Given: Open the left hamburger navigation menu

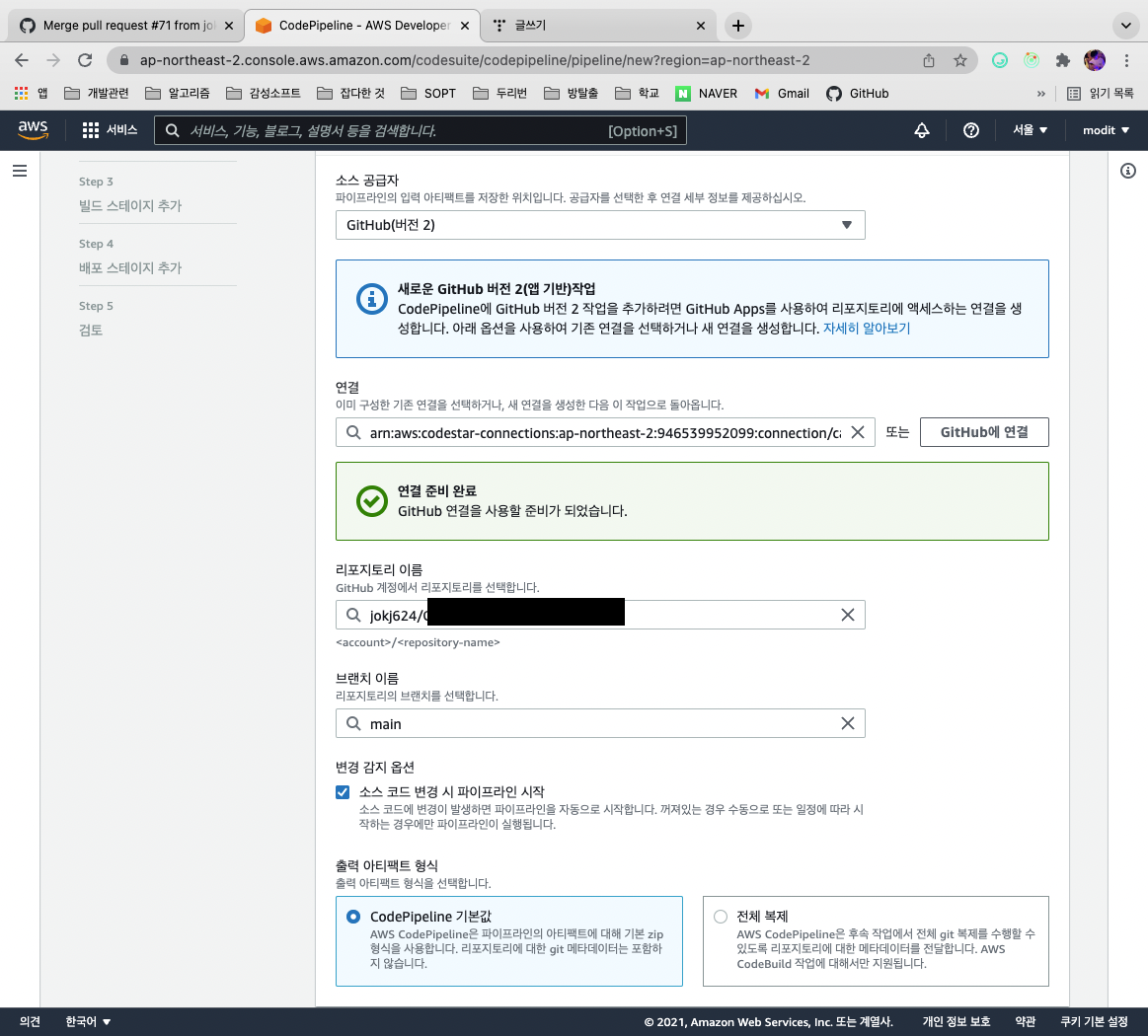Looking at the screenshot, I should [20, 171].
